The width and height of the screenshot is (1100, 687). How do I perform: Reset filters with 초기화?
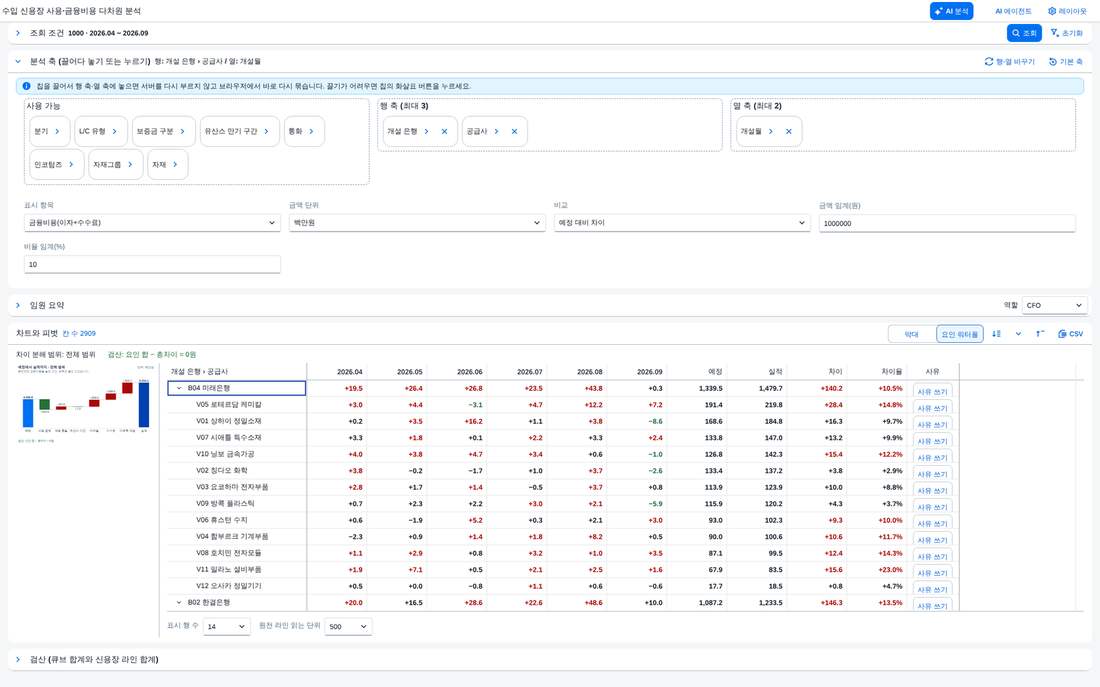[1066, 33]
